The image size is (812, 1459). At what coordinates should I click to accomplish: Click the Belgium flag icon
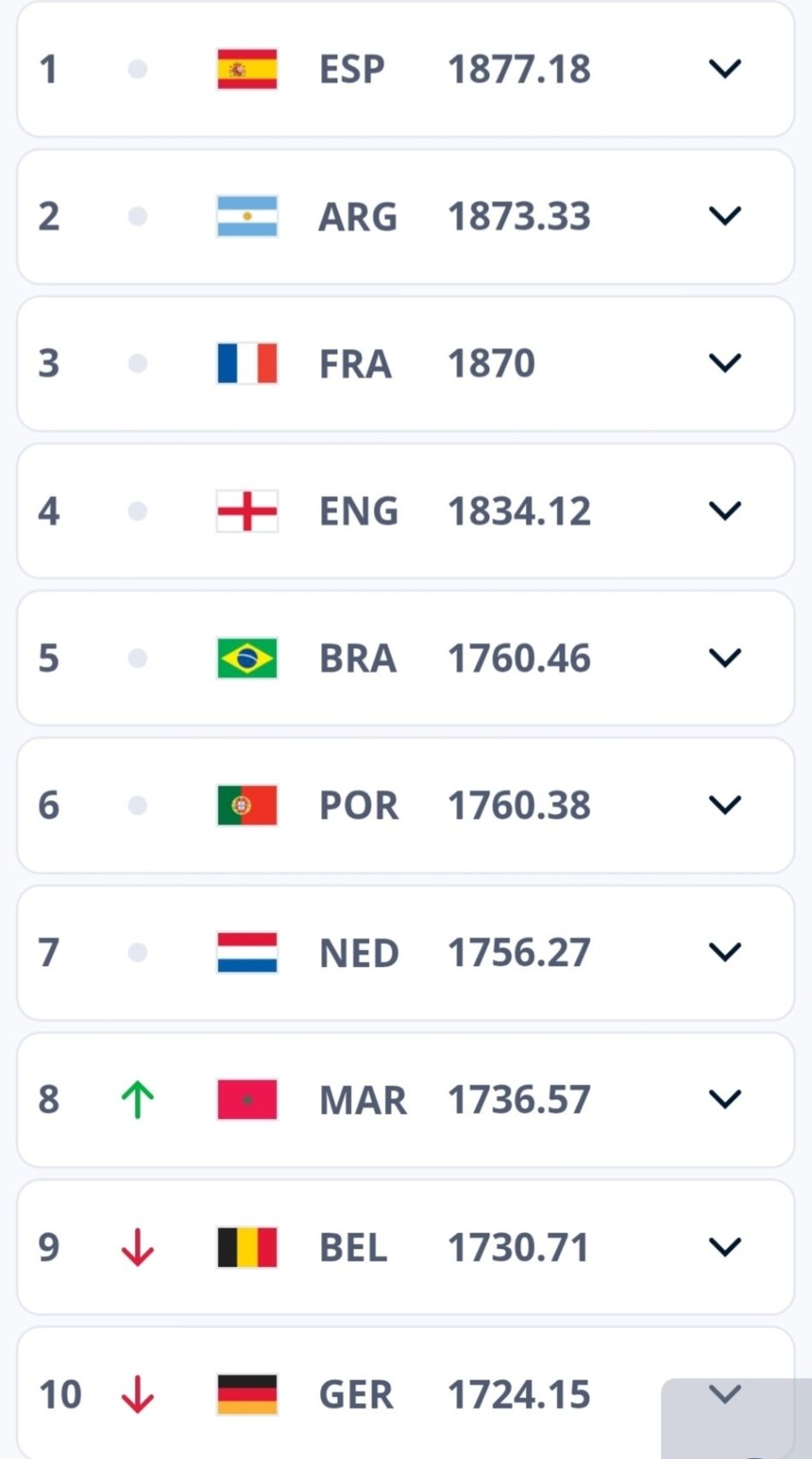pyautogui.click(x=247, y=1247)
